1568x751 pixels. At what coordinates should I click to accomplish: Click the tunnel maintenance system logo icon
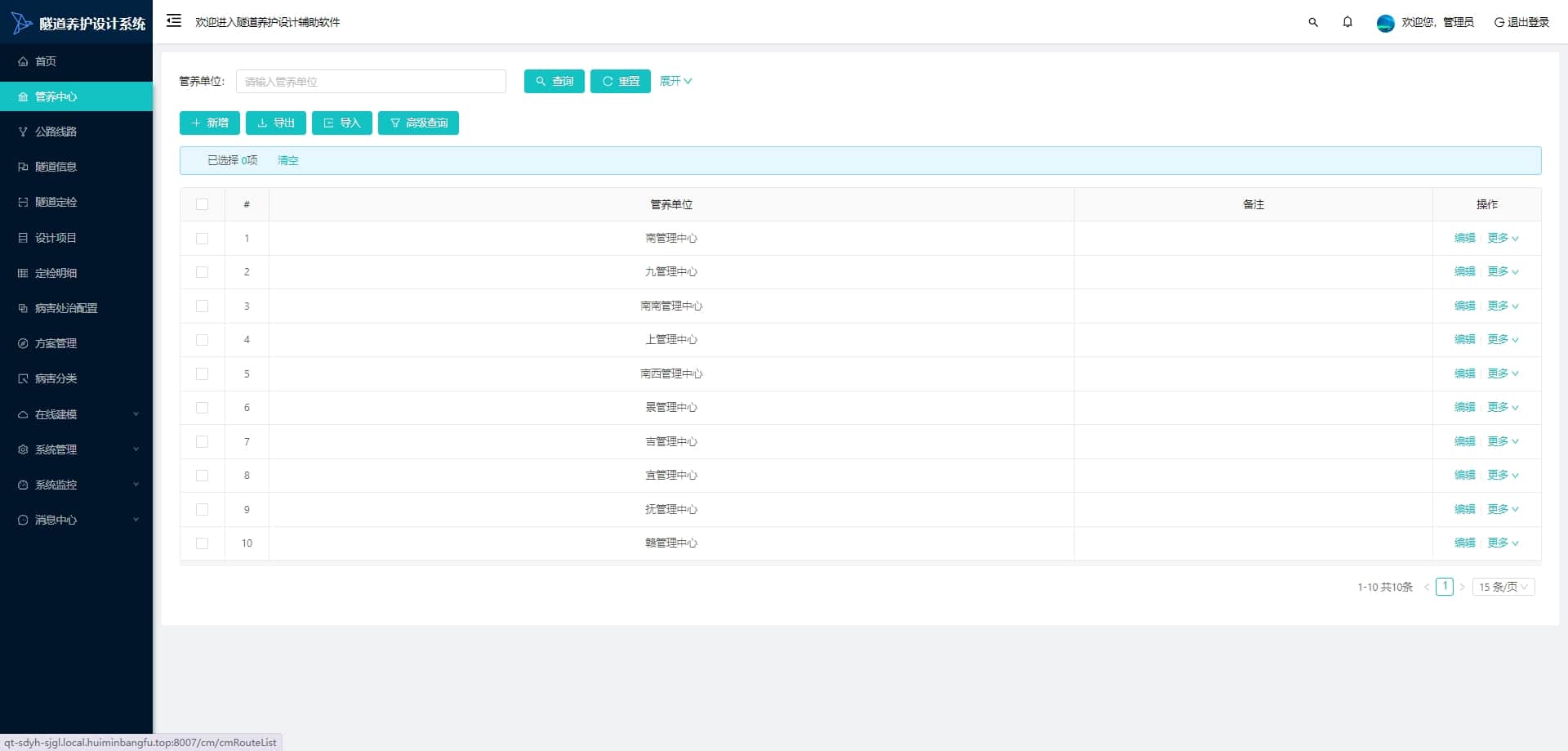coord(21,23)
